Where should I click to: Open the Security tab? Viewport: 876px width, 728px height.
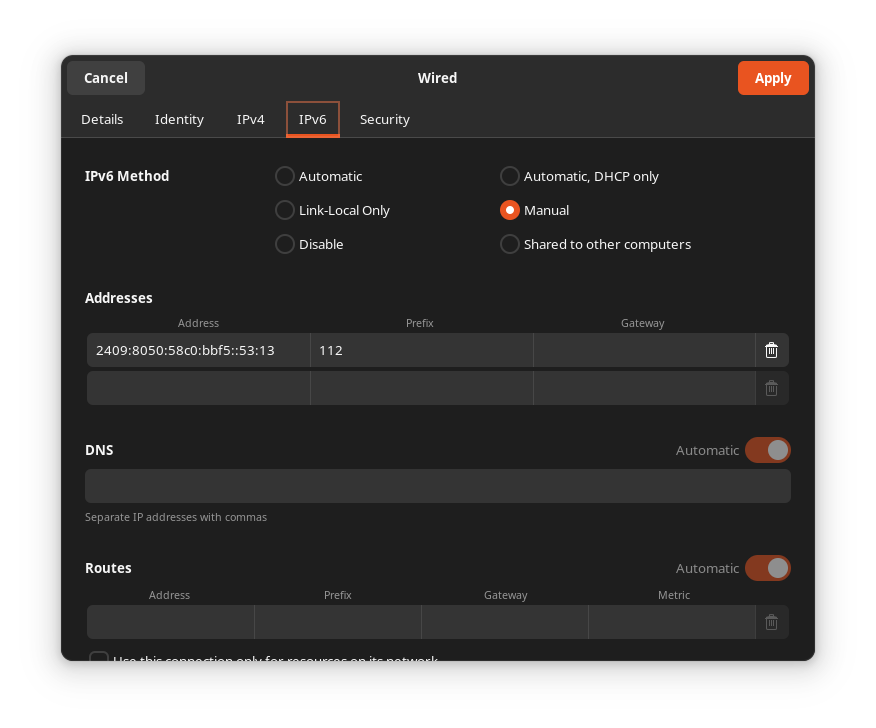(x=385, y=119)
